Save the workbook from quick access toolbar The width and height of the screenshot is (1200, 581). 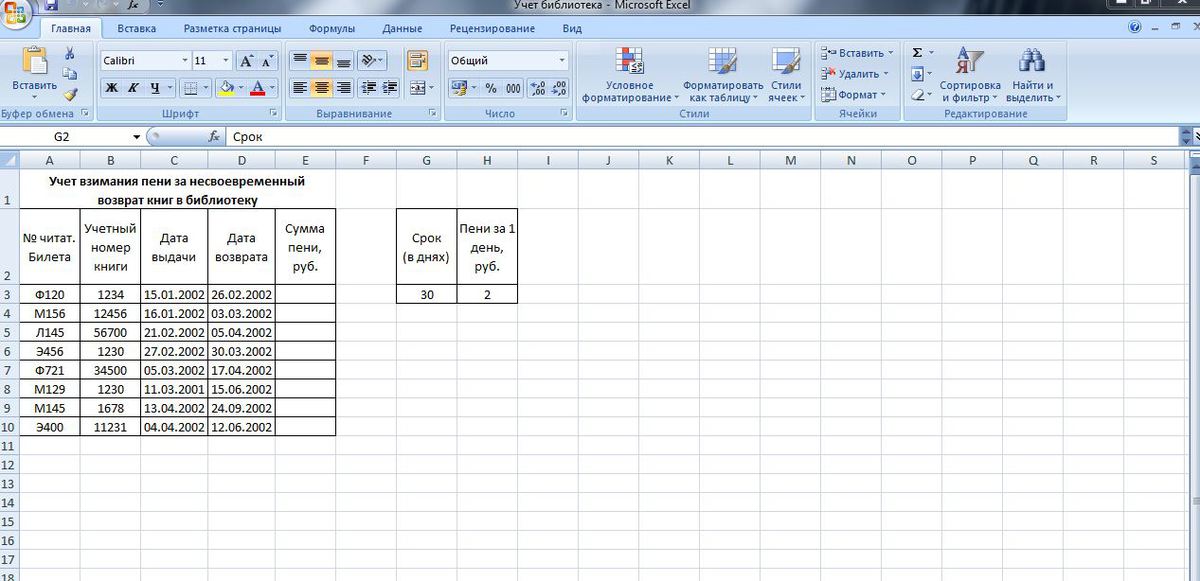pos(51,5)
